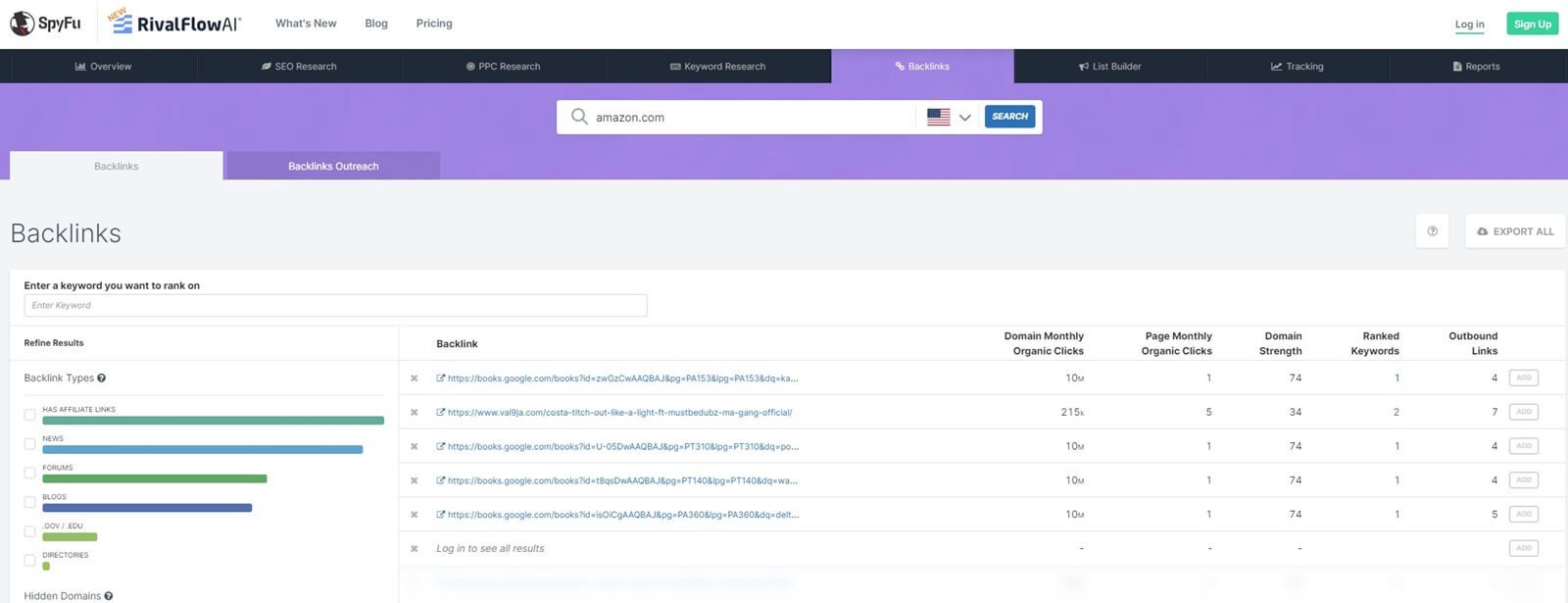The image size is (1568, 603).
Task: Remove the books.google.com U-05DwAAQBAJ row
Action: (414, 447)
